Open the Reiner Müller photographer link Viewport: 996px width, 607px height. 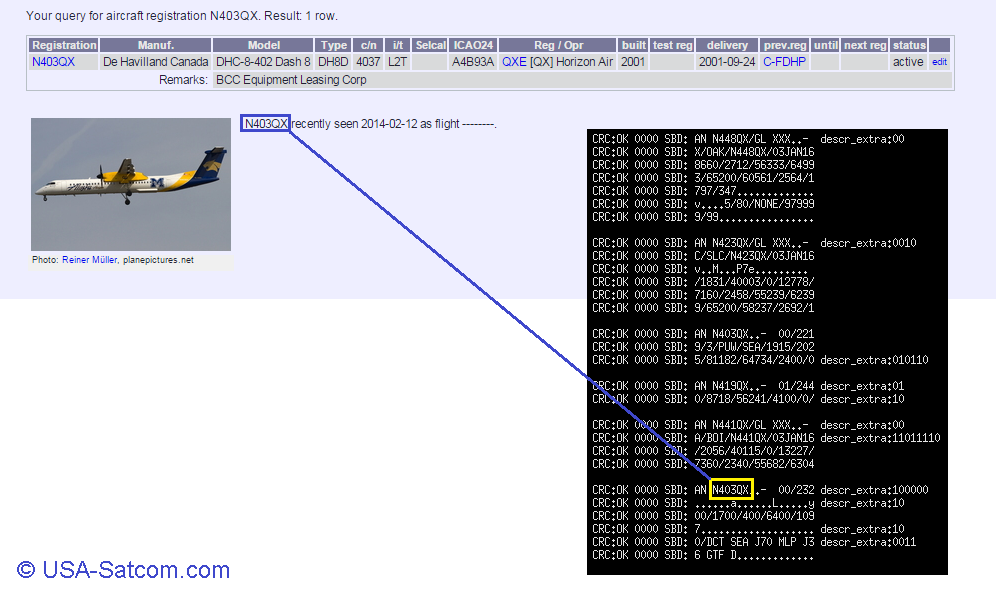pyautogui.click(x=90, y=260)
